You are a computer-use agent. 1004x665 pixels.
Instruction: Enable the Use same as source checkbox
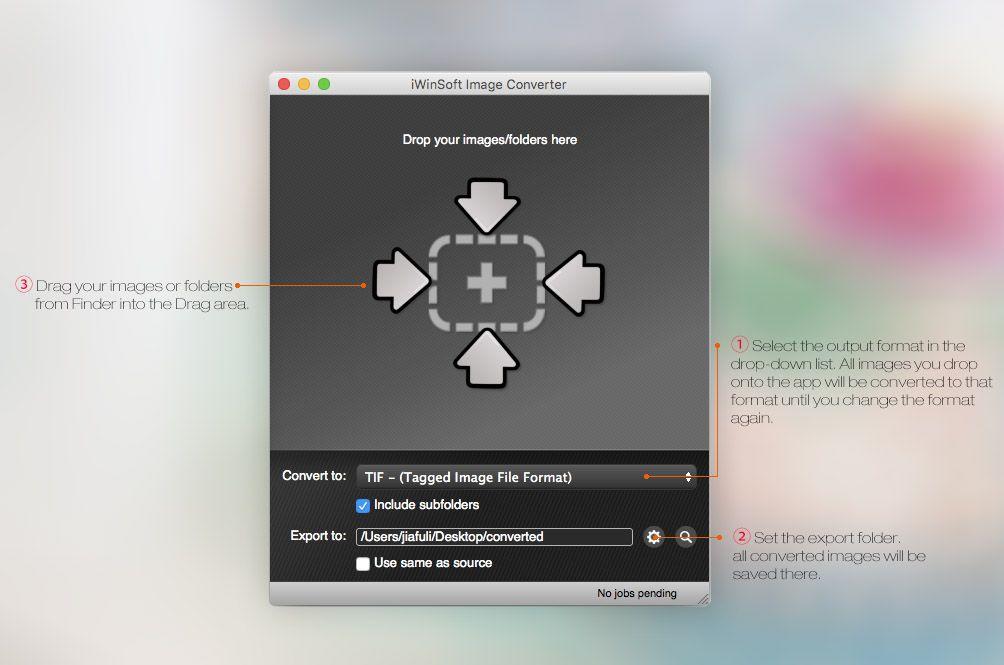(363, 563)
